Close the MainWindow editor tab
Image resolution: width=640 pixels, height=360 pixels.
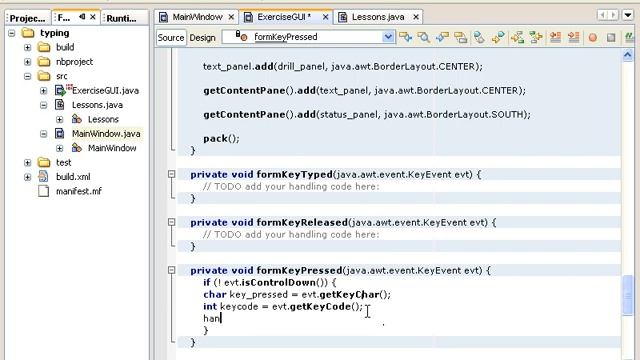(231, 17)
